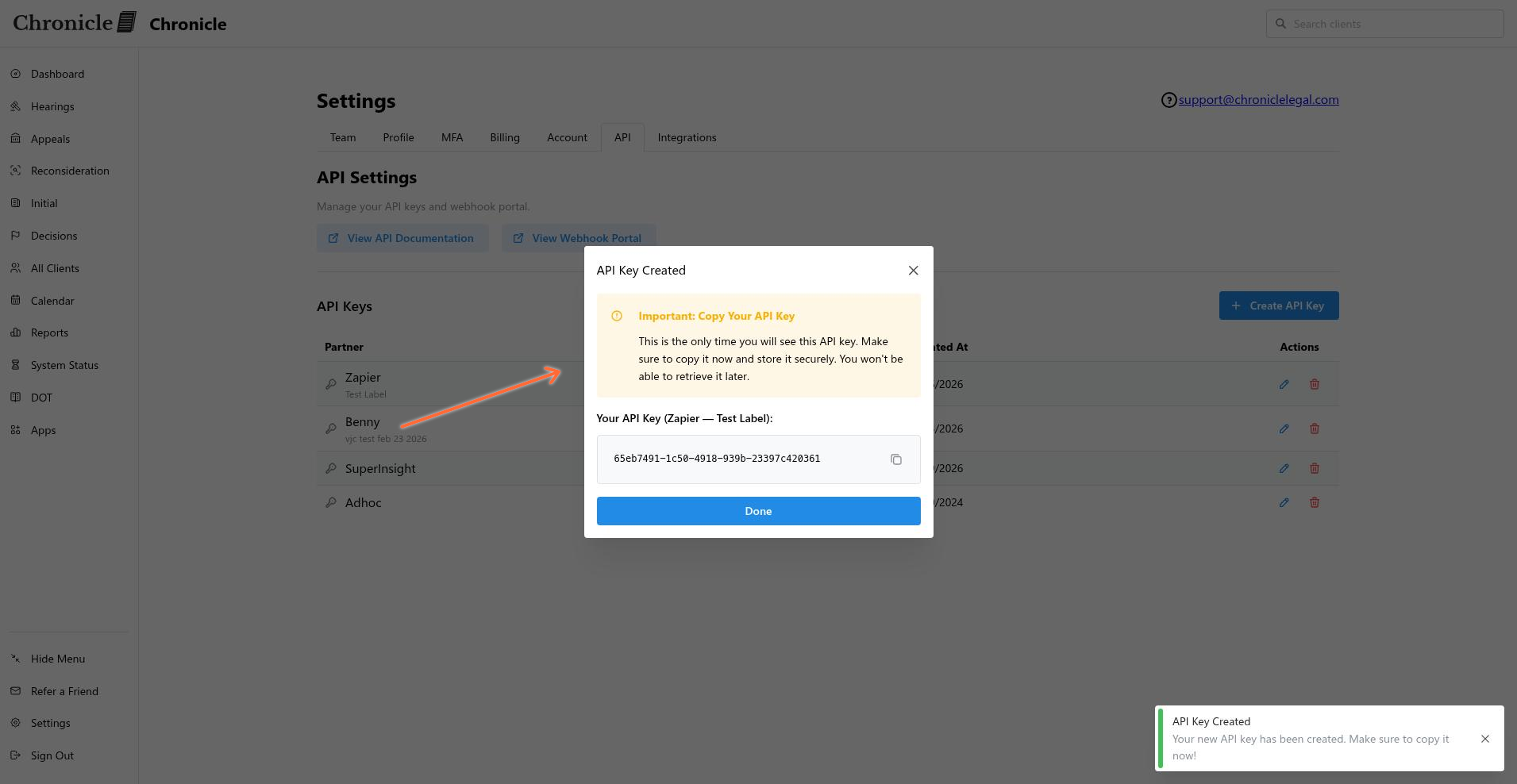Click the help question mark icon
The height and width of the screenshot is (784, 1517).
pyautogui.click(x=1169, y=100)
